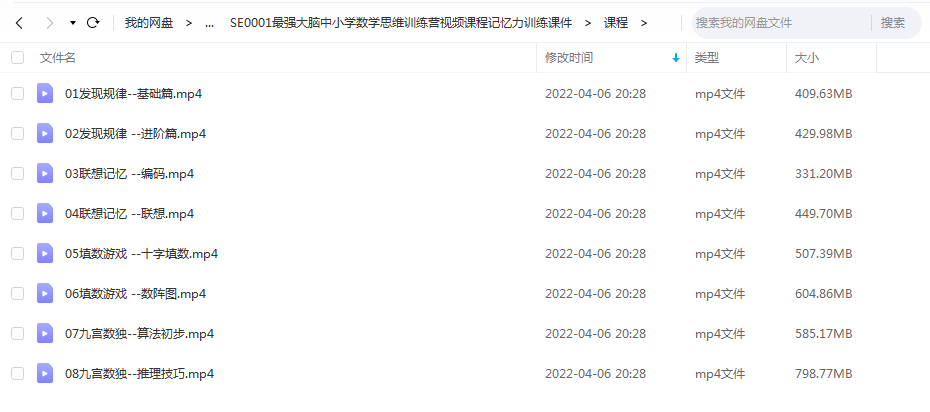Refresh the file list

coord(93,23)
